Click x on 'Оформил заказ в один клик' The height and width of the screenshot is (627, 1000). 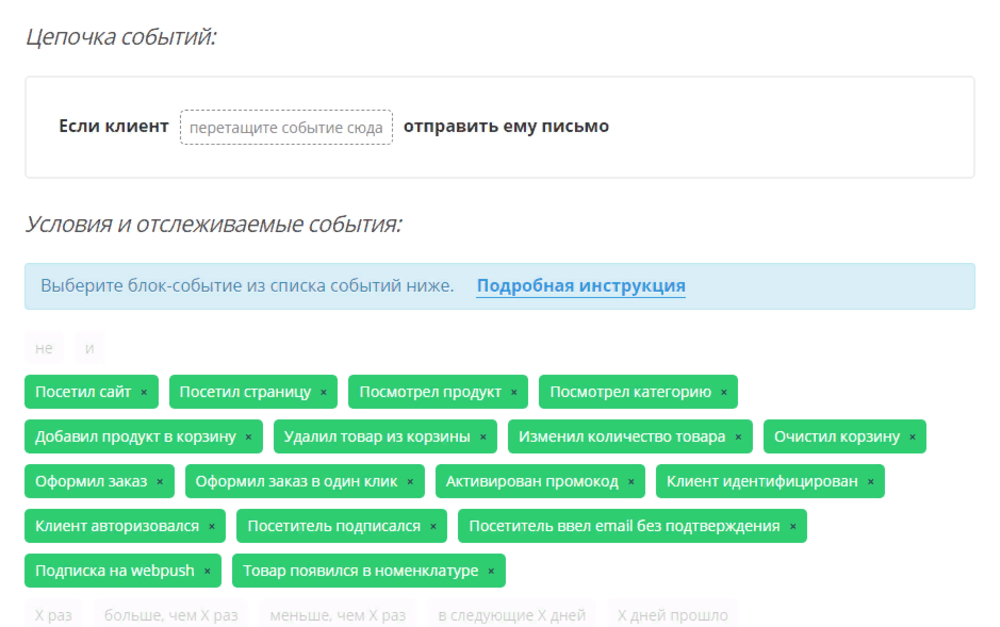[410, 482]
